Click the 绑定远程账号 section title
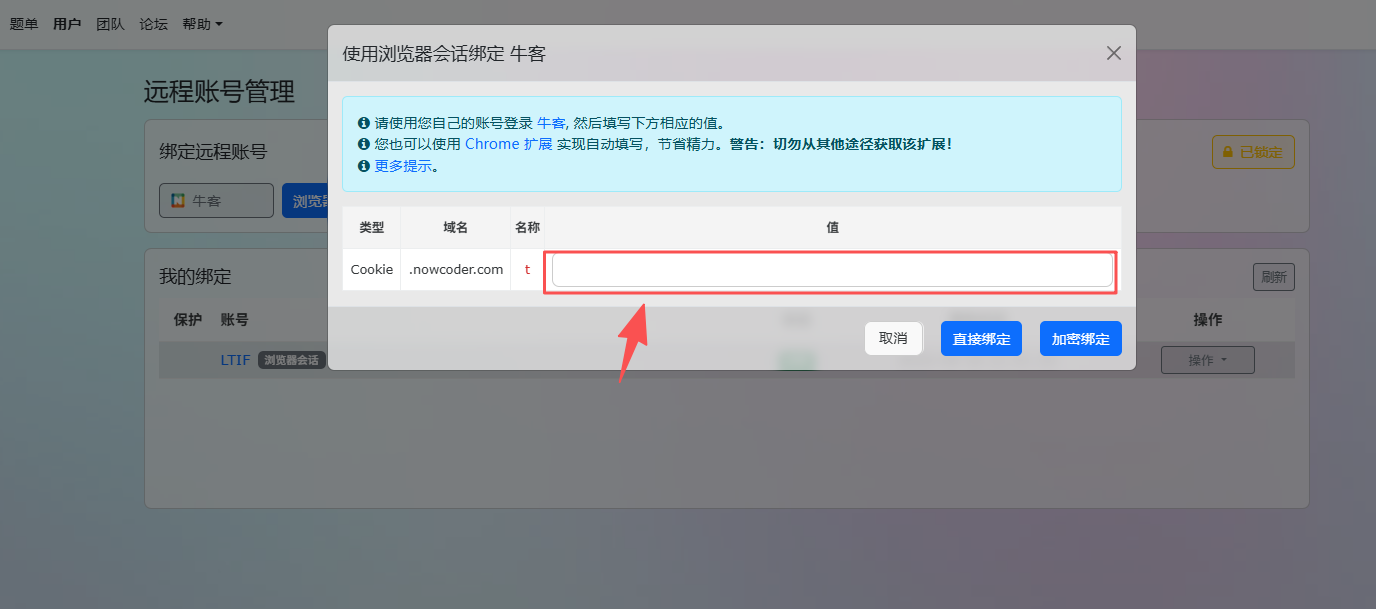The width and height of the screenshot is (1376, 609). point(213,152)
